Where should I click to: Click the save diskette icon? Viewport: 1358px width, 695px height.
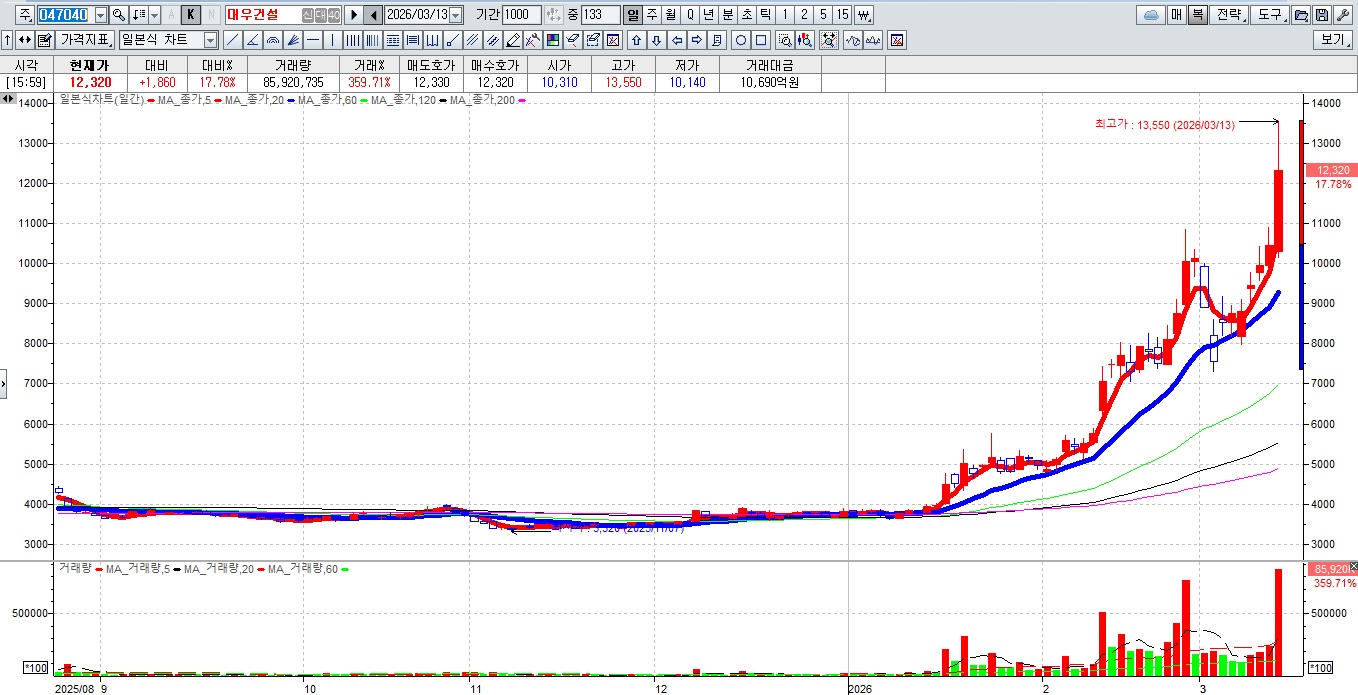[x=1323, y=15]
